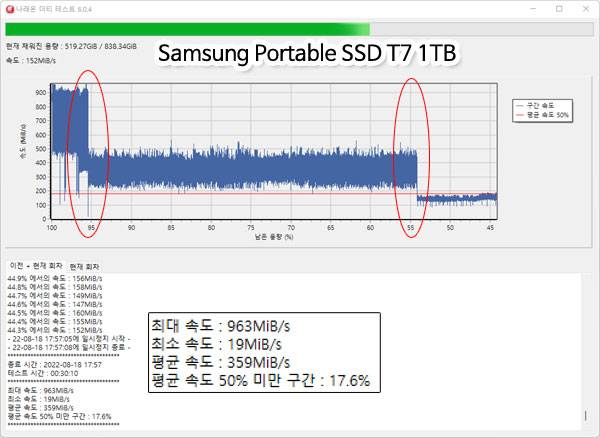The height and width of the screenshot is (438, 600).
Task: Click the 평균 속도 50% 미만 구간 overlay line
Action: click(260, 380)
